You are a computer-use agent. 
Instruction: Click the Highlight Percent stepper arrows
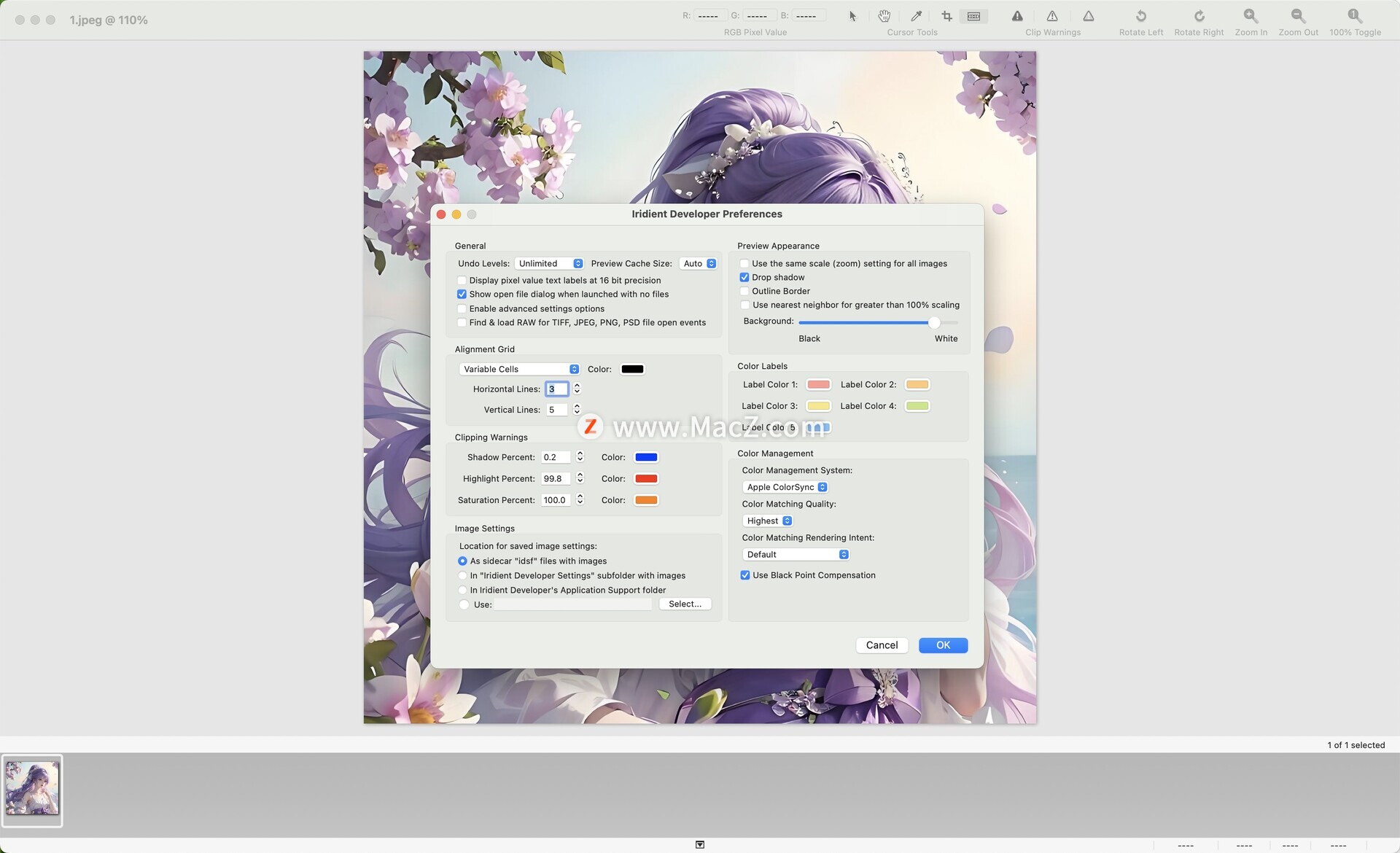580,478
